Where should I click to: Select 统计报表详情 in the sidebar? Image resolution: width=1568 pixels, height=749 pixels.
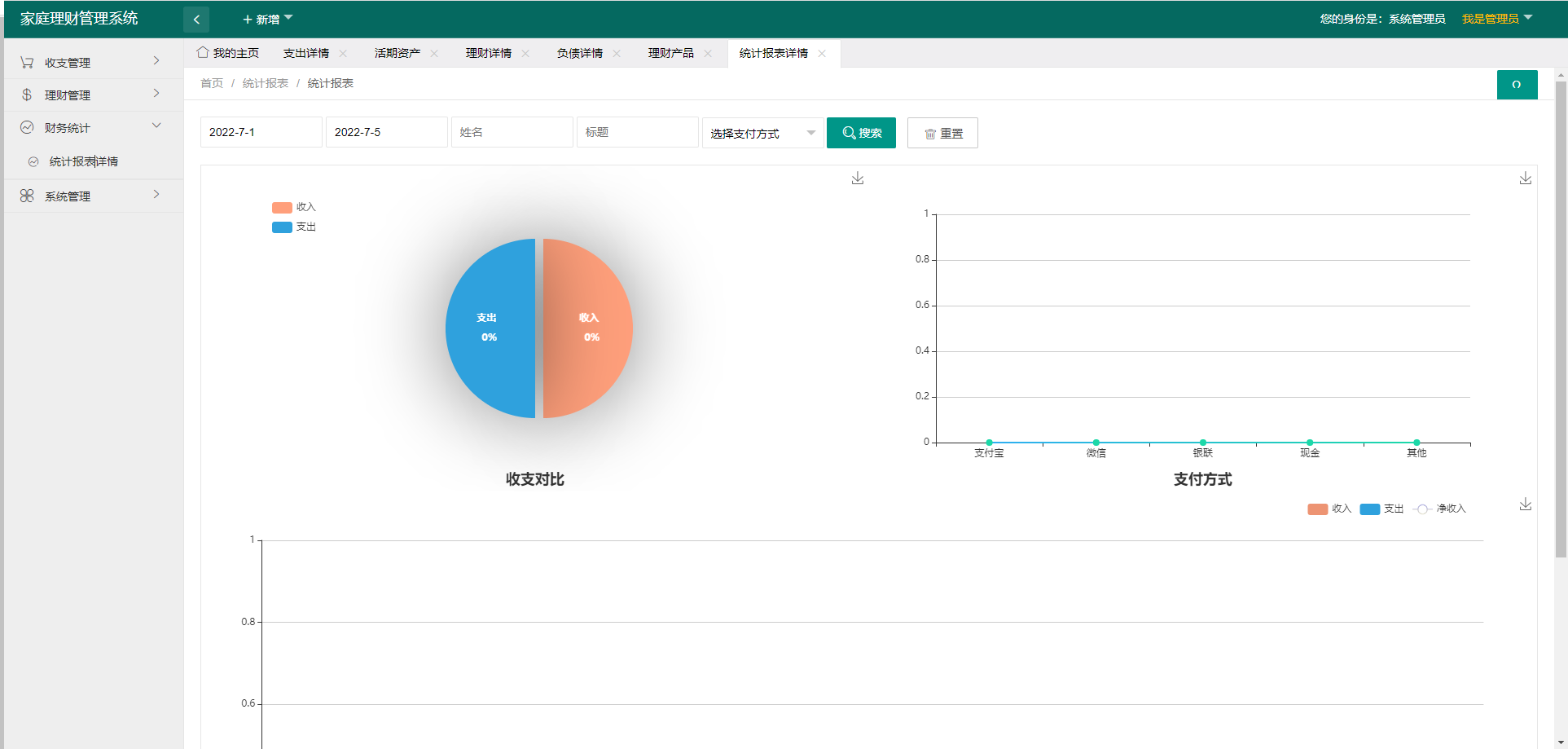tap(83, 161)
